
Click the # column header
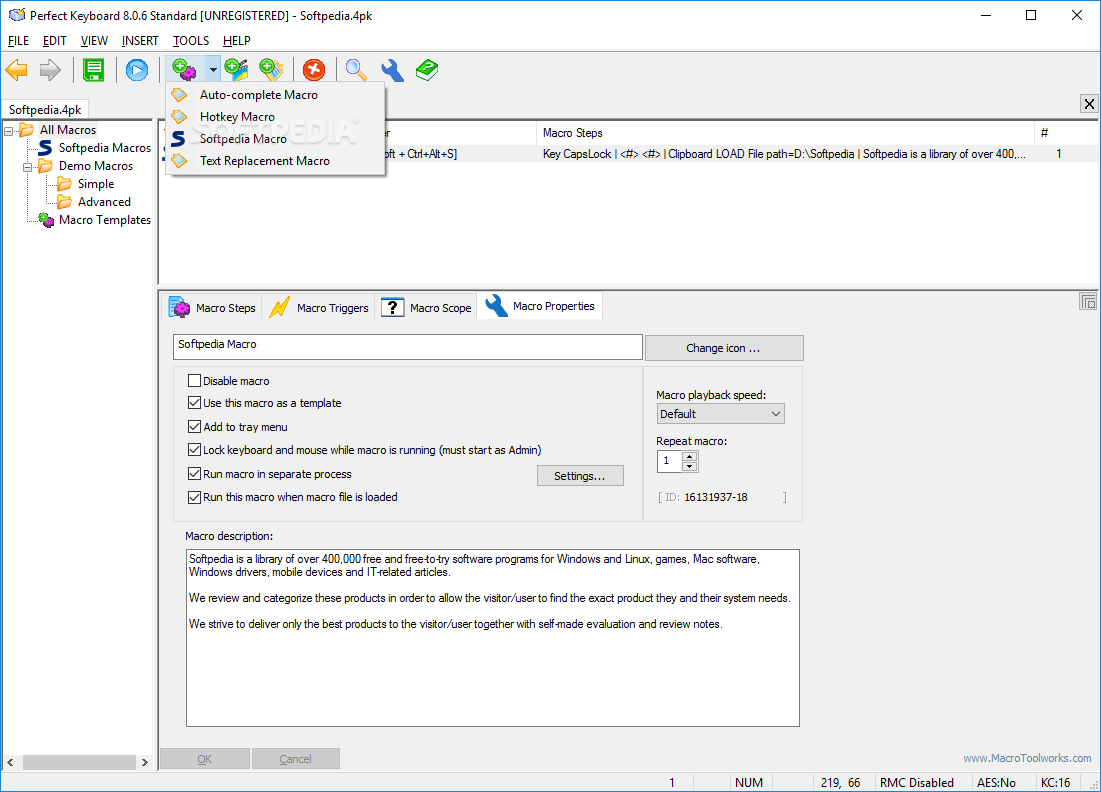point(1066,133)
